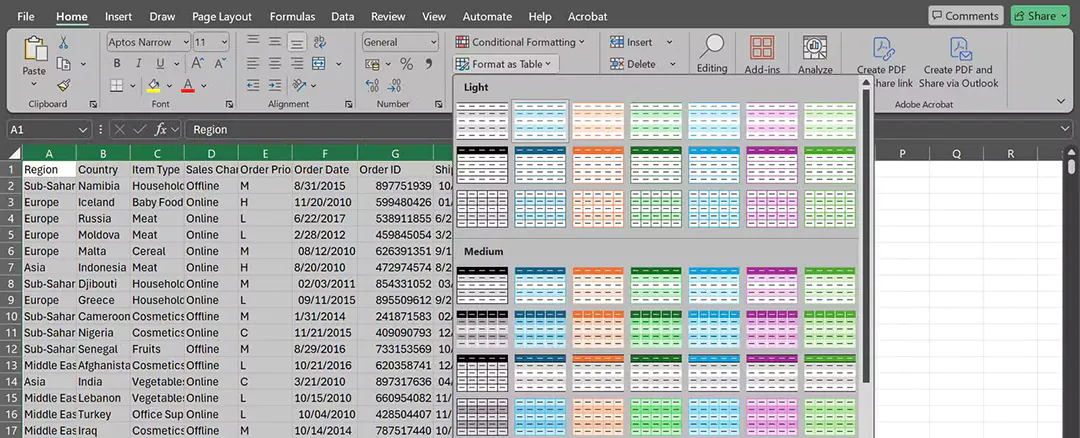This screenshot has width=1080, height=438.
Task: Open the Name Box A1 dropdown
Action: point(83,129)
